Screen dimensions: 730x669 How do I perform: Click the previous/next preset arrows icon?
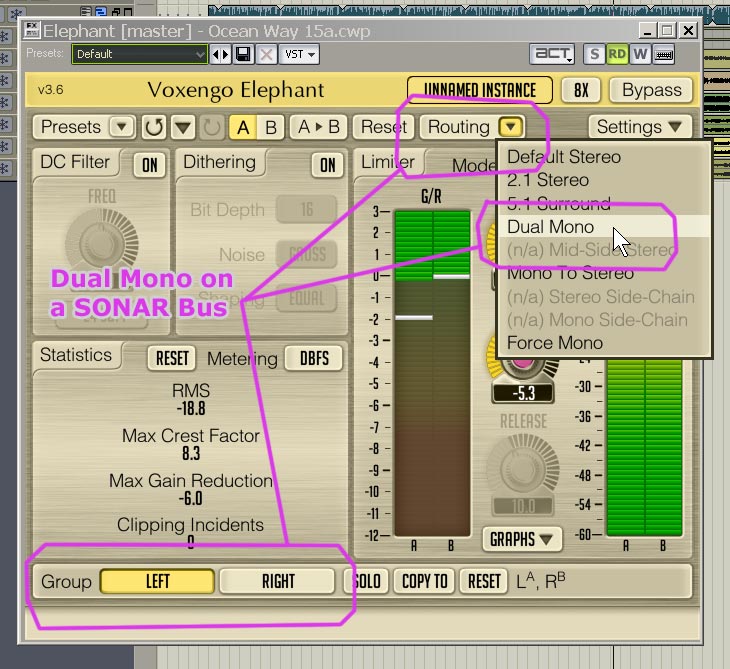pos(222,54)
